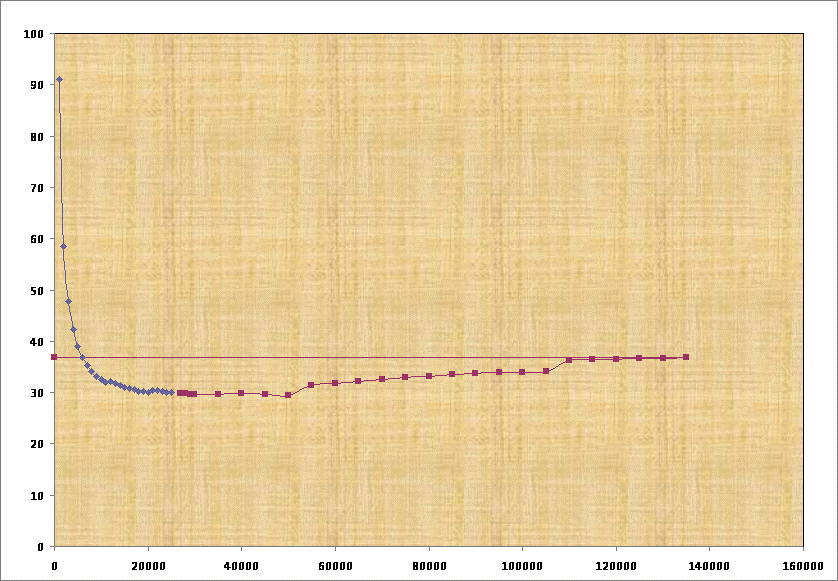Click the y-axis label 60
The image size is (838, 581).
tap(36, 239)
